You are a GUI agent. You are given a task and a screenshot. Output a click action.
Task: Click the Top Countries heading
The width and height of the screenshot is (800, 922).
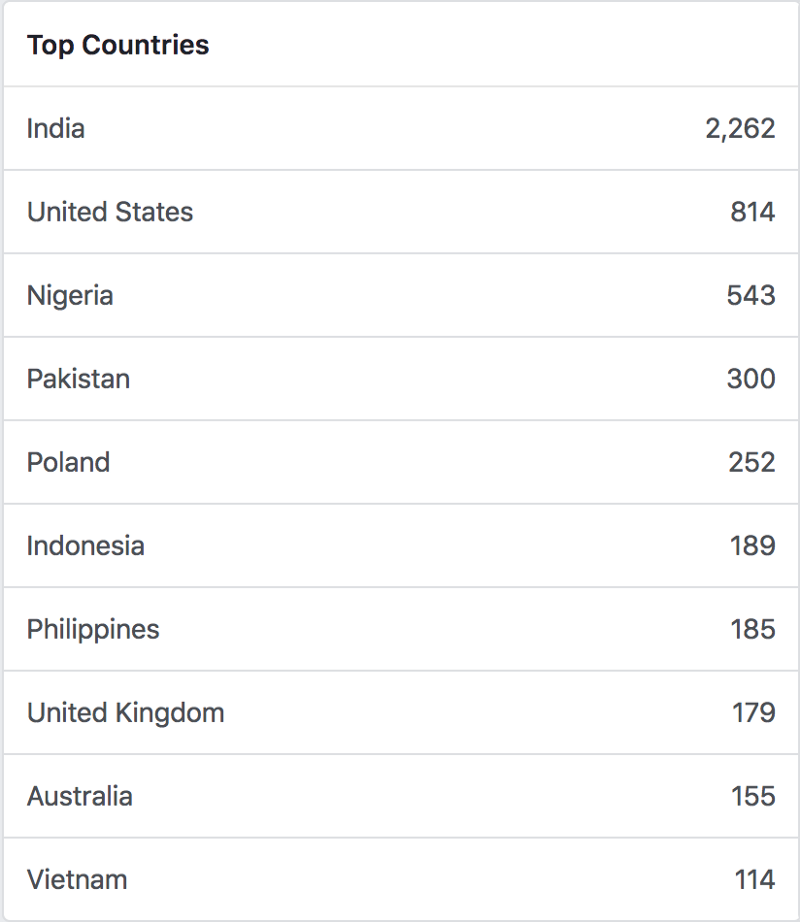coord(118,45)
